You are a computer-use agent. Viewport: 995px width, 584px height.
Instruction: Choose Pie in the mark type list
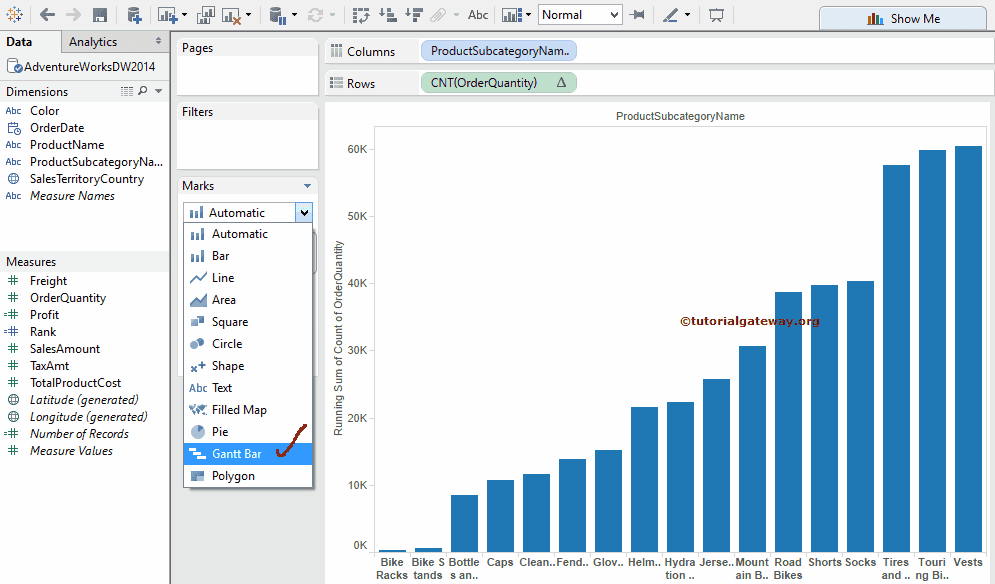220,432
